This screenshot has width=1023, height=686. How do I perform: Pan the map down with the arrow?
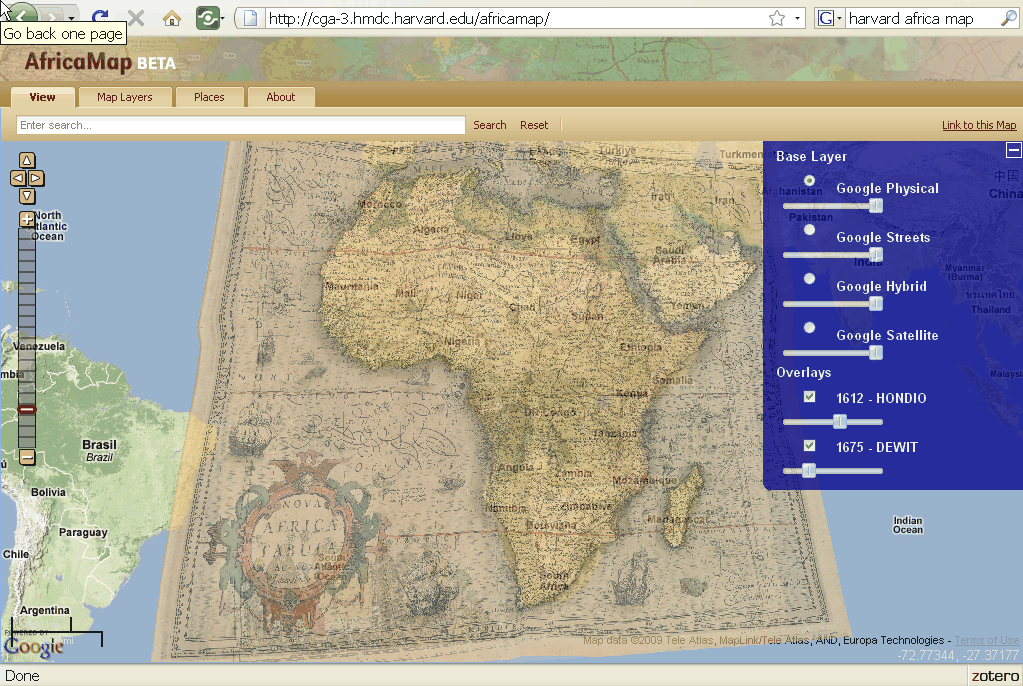27,195
